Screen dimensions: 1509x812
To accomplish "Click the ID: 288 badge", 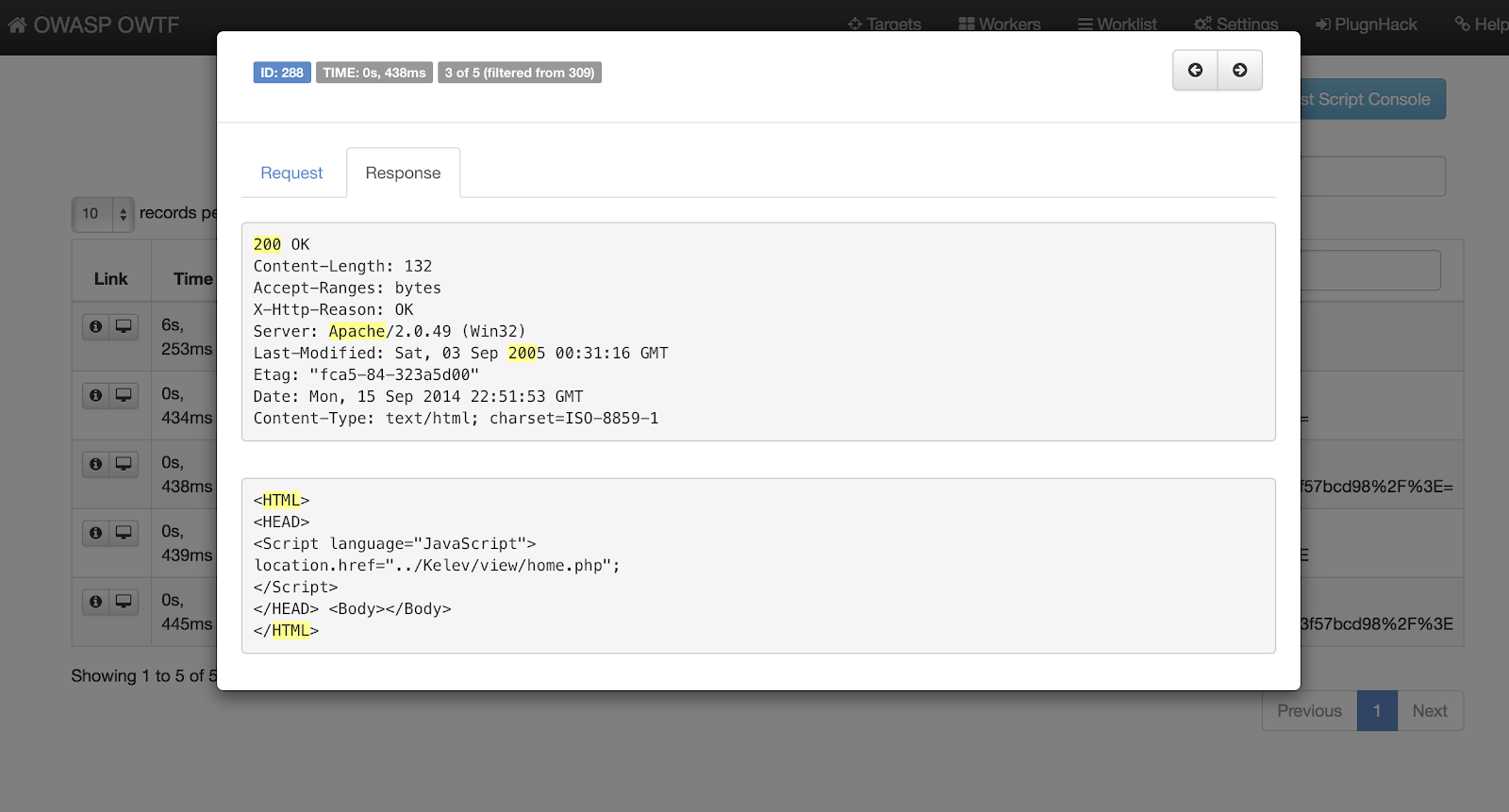I will 282,73.
